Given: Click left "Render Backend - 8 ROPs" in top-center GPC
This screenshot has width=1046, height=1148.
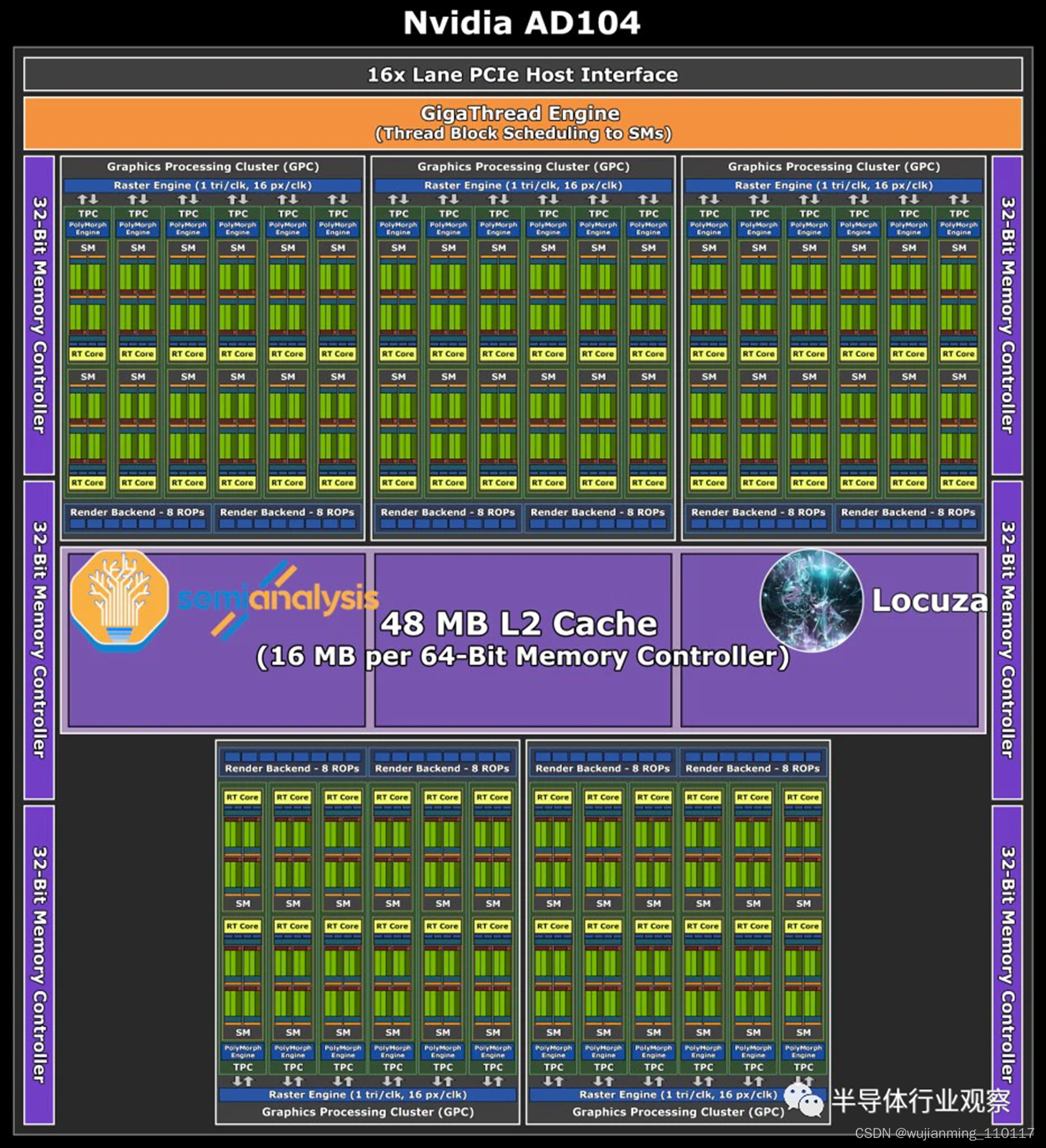Looking at the screenshot, I should [x=448, y=517].
